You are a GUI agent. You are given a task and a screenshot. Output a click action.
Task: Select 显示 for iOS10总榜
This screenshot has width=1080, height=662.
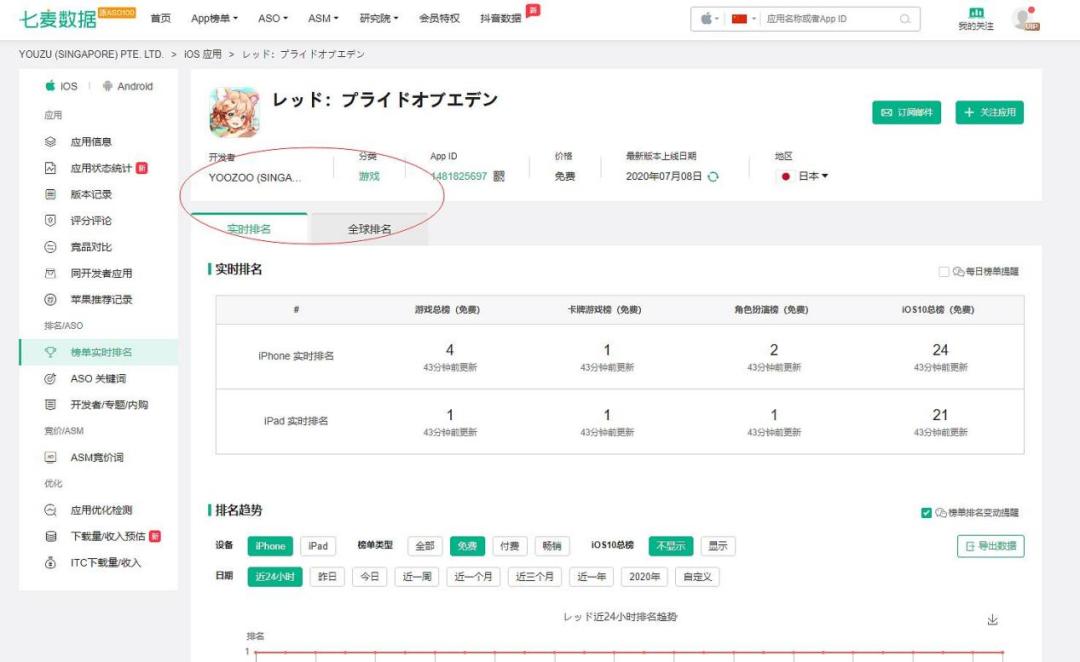coord(718,546)
